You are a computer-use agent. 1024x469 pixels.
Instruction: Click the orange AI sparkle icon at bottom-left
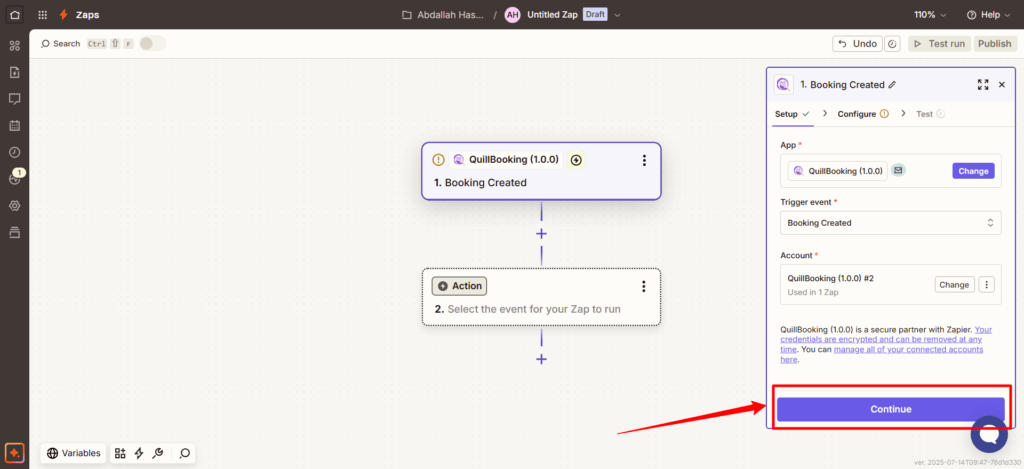tap(14, 453)
